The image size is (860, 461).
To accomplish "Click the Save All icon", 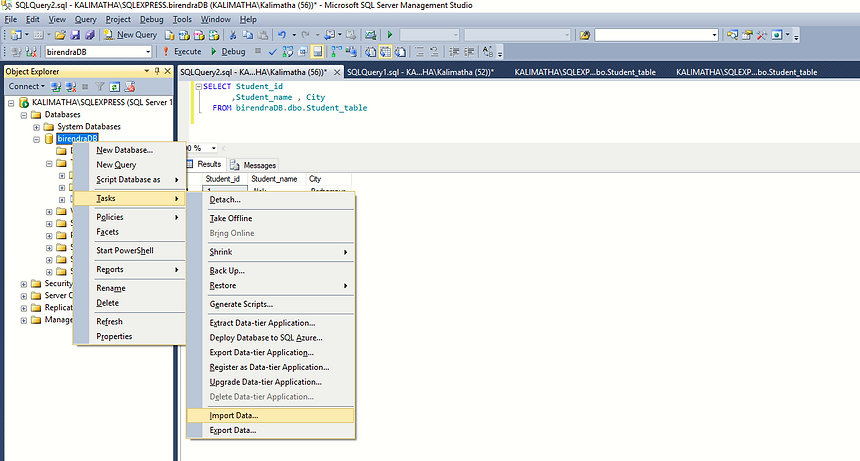I will 90,35.
